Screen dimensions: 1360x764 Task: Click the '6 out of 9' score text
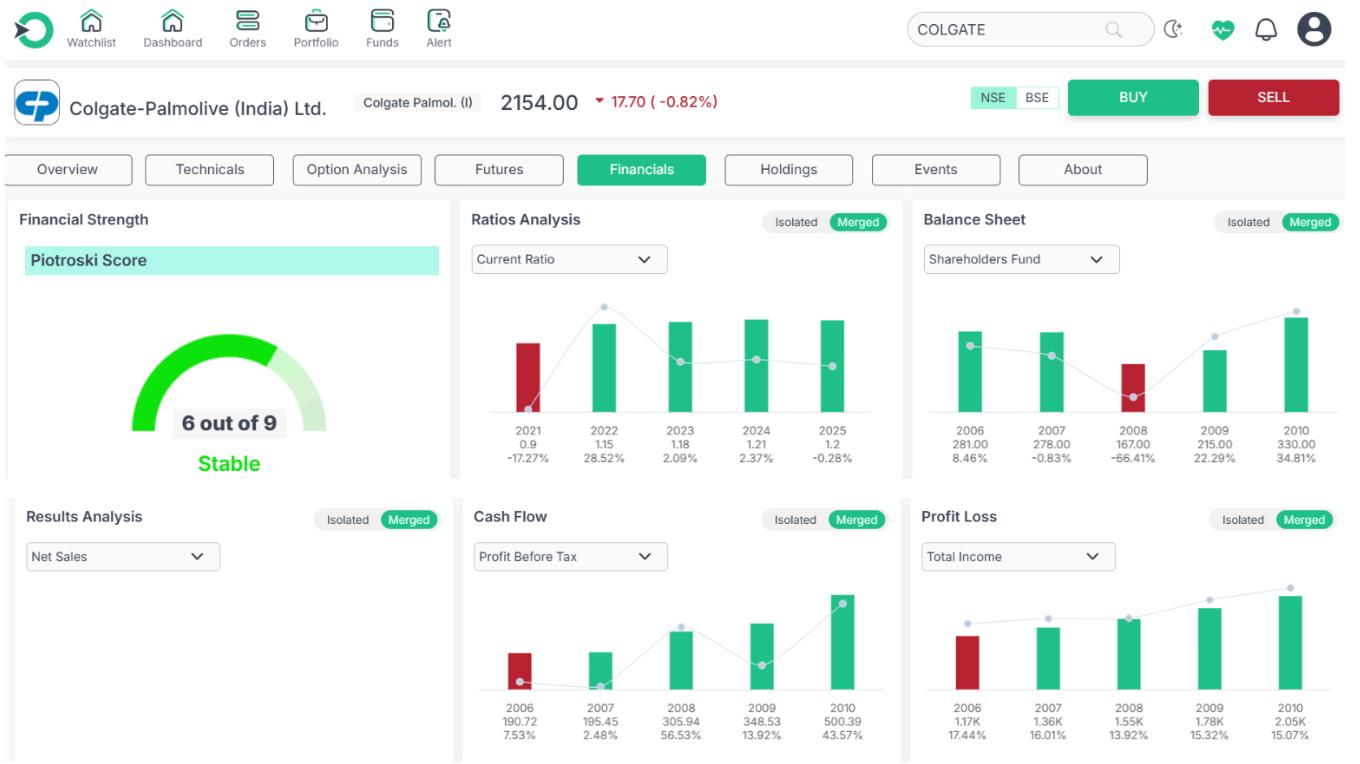click(229, 423)
